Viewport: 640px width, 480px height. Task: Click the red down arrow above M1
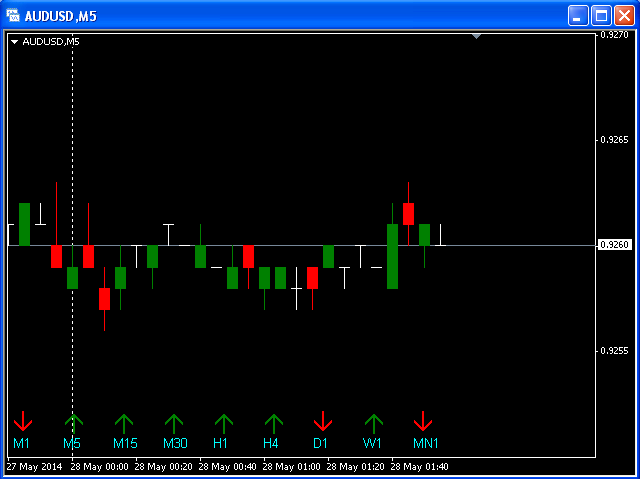(x=22, y=421)
